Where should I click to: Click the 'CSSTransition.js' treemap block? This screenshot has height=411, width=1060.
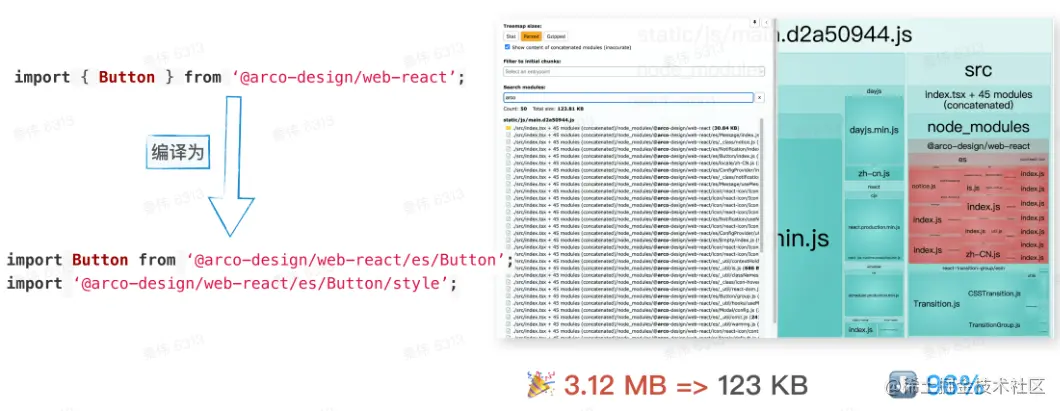994,293
